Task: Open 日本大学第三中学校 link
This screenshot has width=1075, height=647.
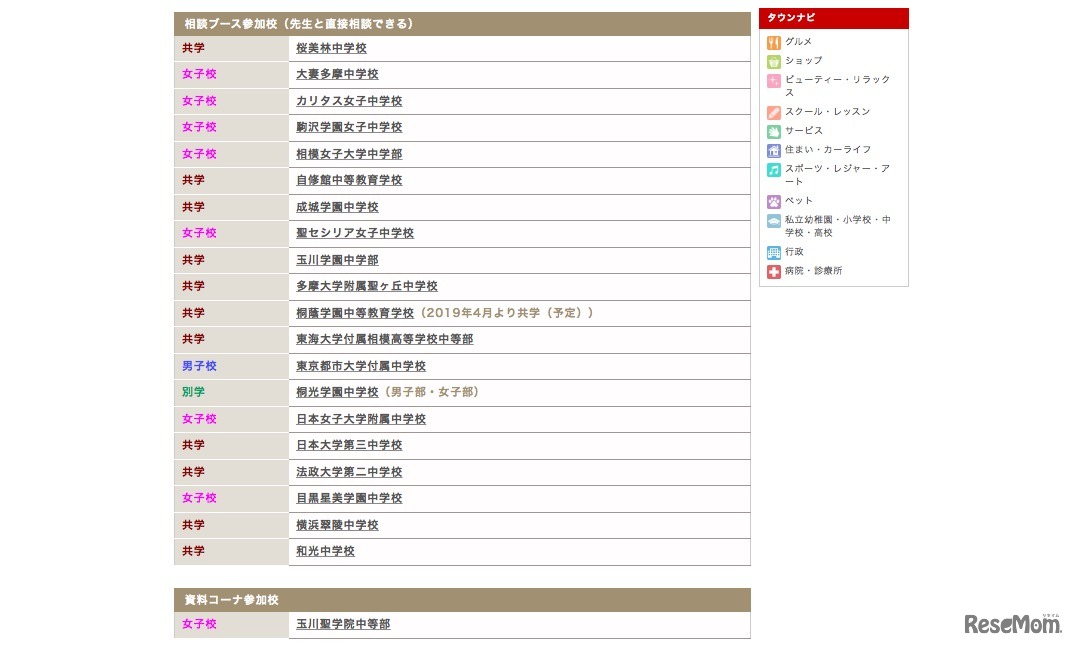Action: click(349, 445)
